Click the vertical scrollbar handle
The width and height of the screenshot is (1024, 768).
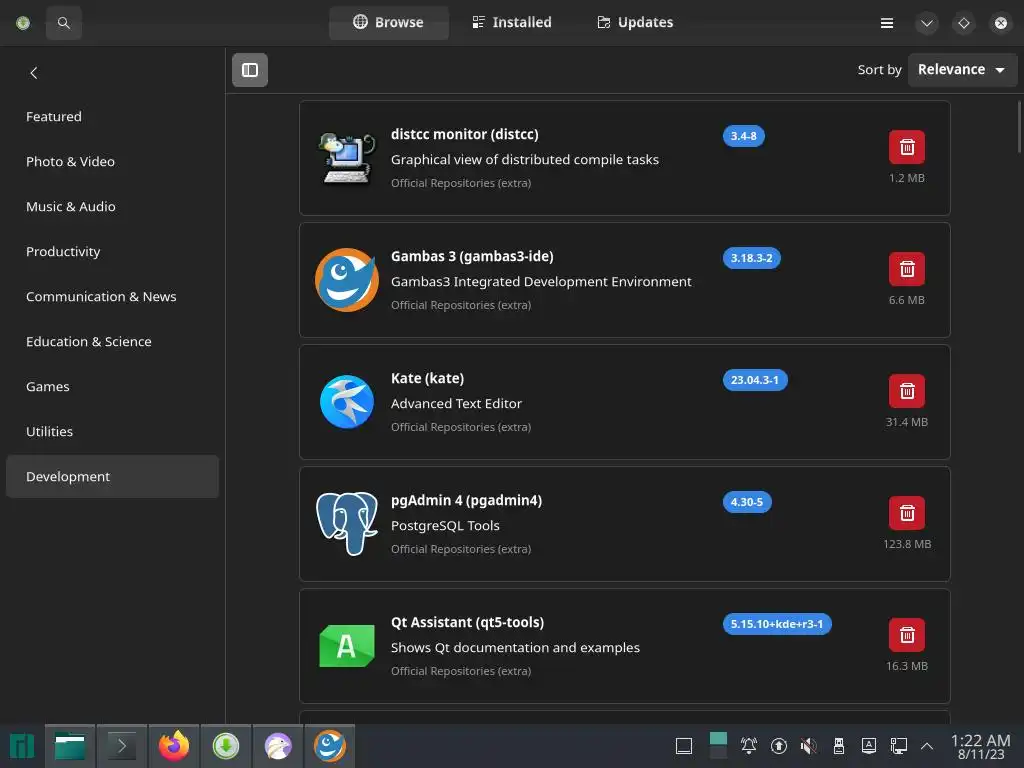pyautogui.click(x=1019, y=127)
